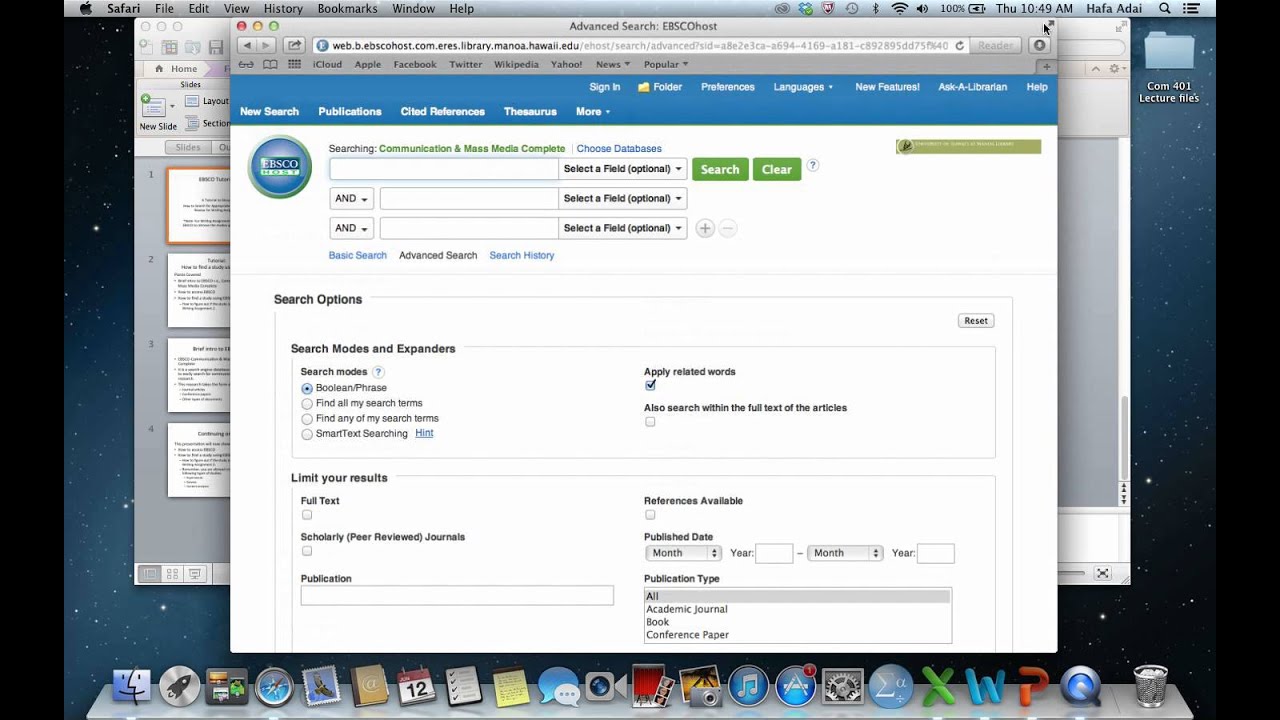Open Microsoft Excel from the Dock

938,686
